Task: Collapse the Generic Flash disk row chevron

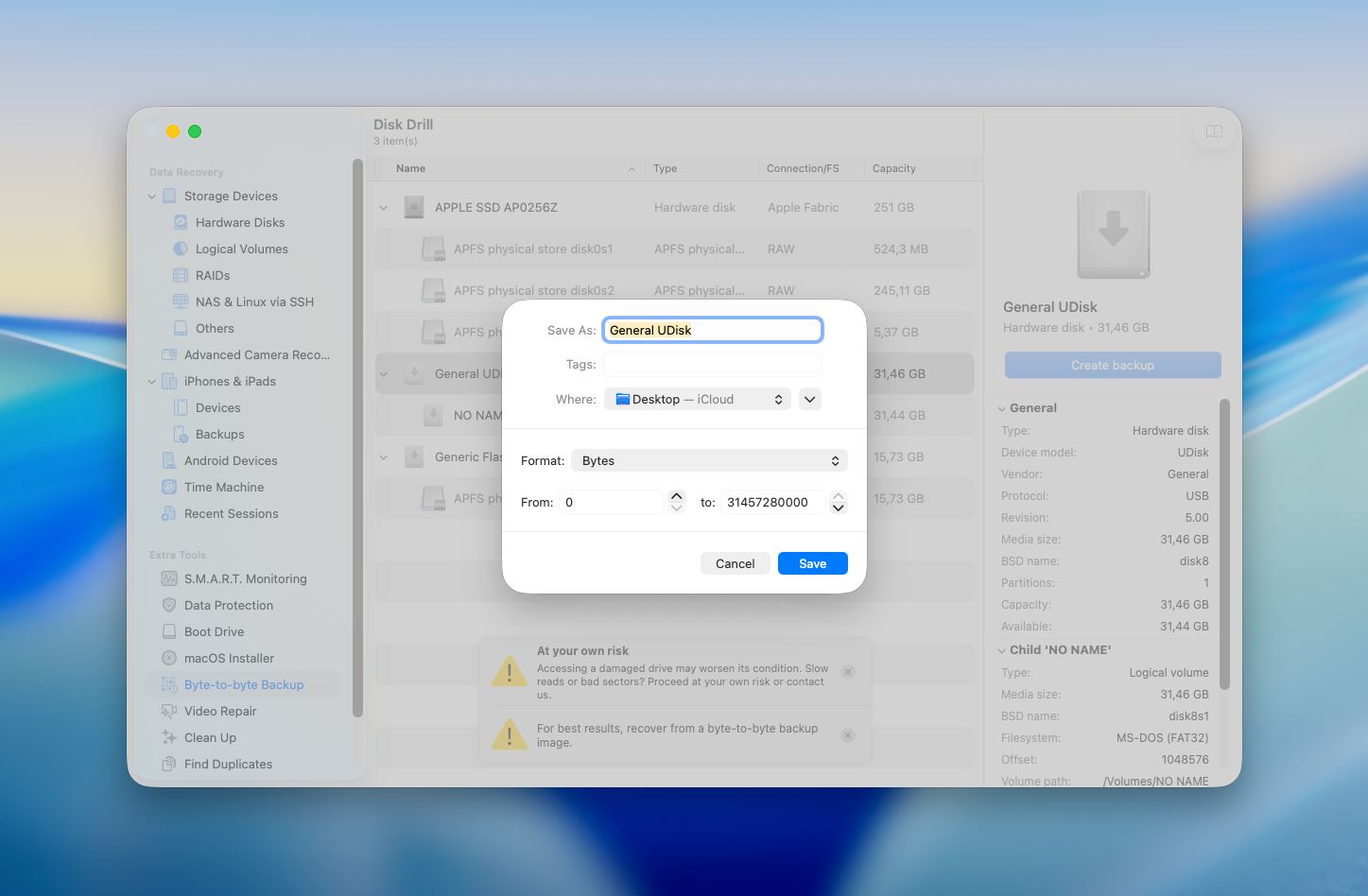Action: pyautogui.click(x=384, y=457)
